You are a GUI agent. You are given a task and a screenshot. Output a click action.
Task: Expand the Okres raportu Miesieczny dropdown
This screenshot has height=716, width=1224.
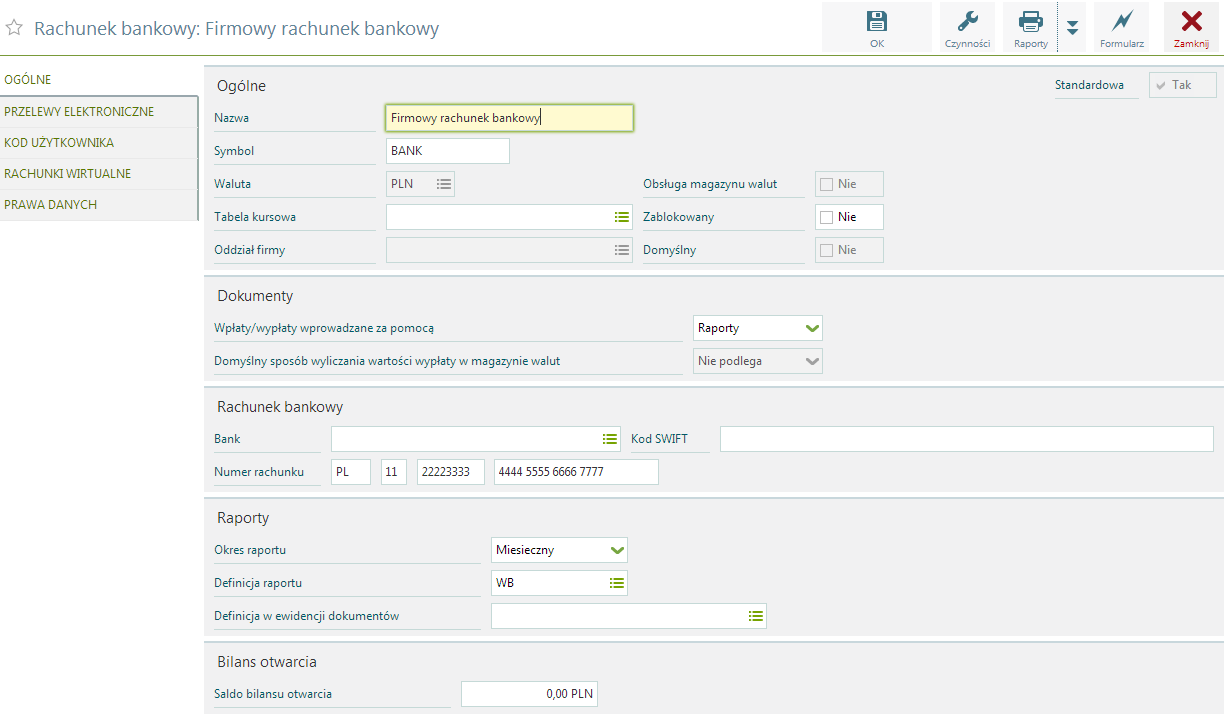click(617, 550)
